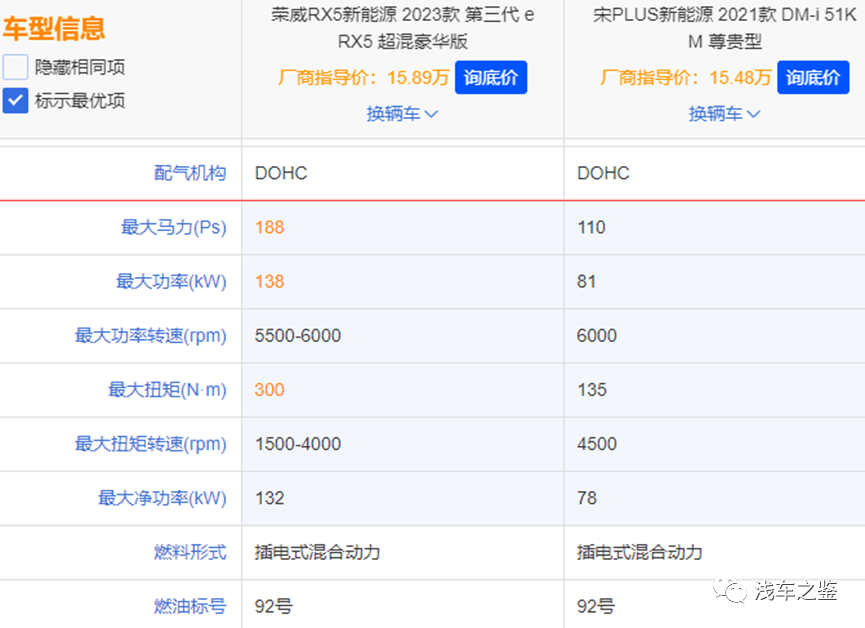
Task: Click the 最大功率转速(rpm) row label
Action: tap(151, 336)
